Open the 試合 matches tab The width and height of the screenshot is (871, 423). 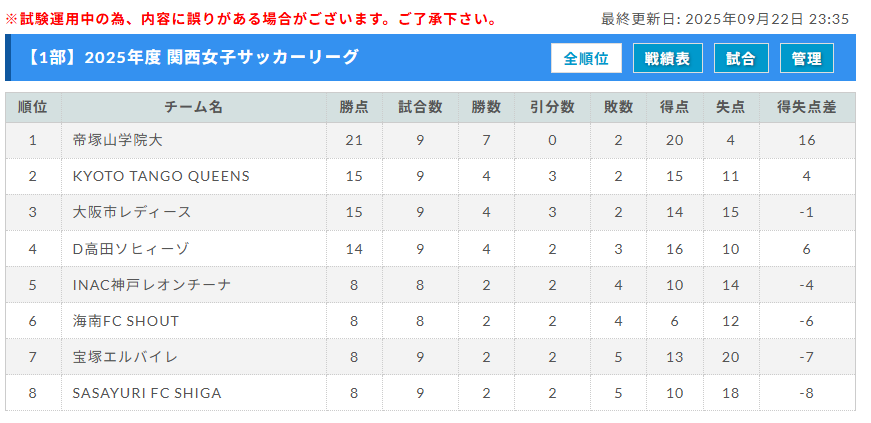point(741,59)
